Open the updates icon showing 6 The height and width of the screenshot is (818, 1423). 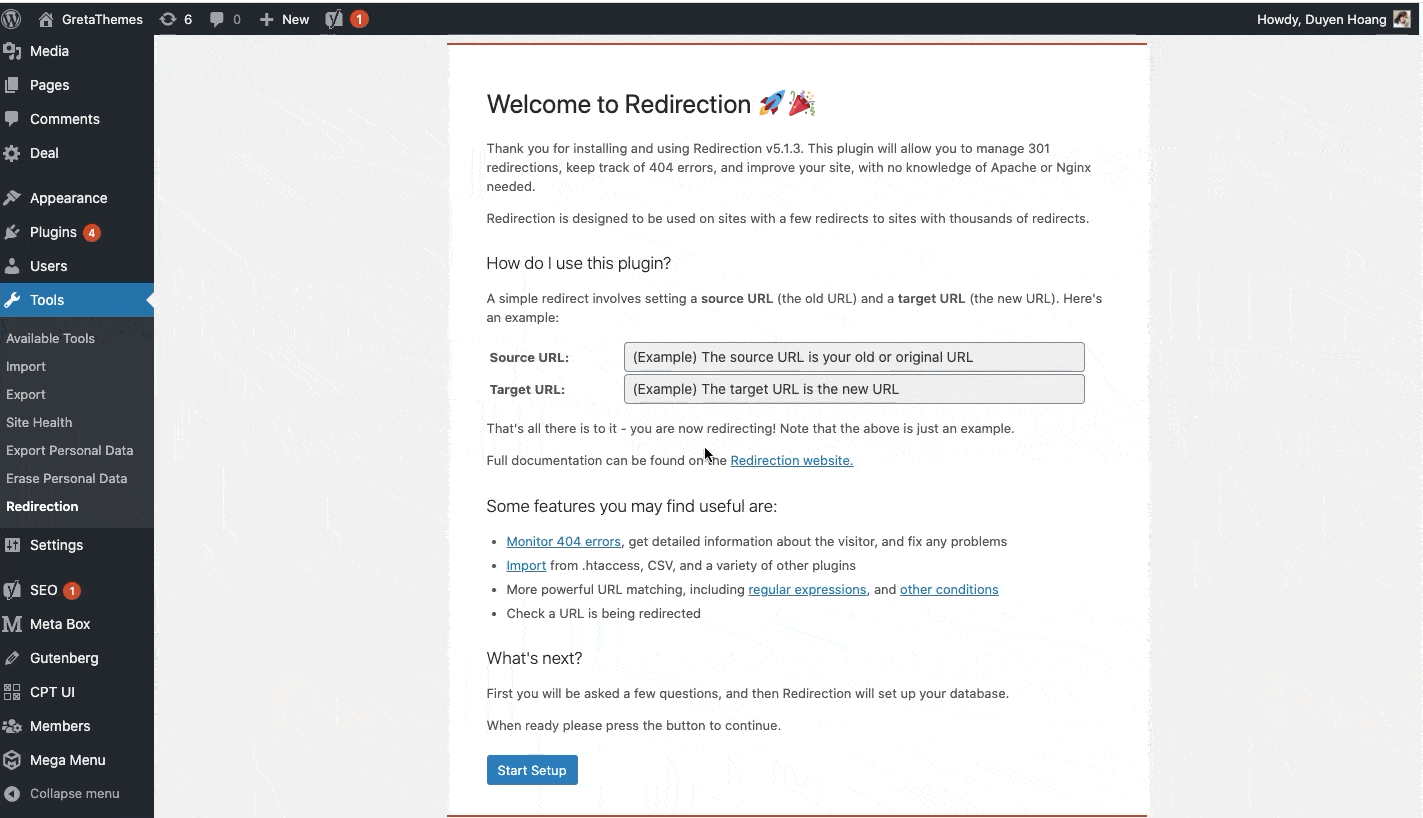click(168, 19)
